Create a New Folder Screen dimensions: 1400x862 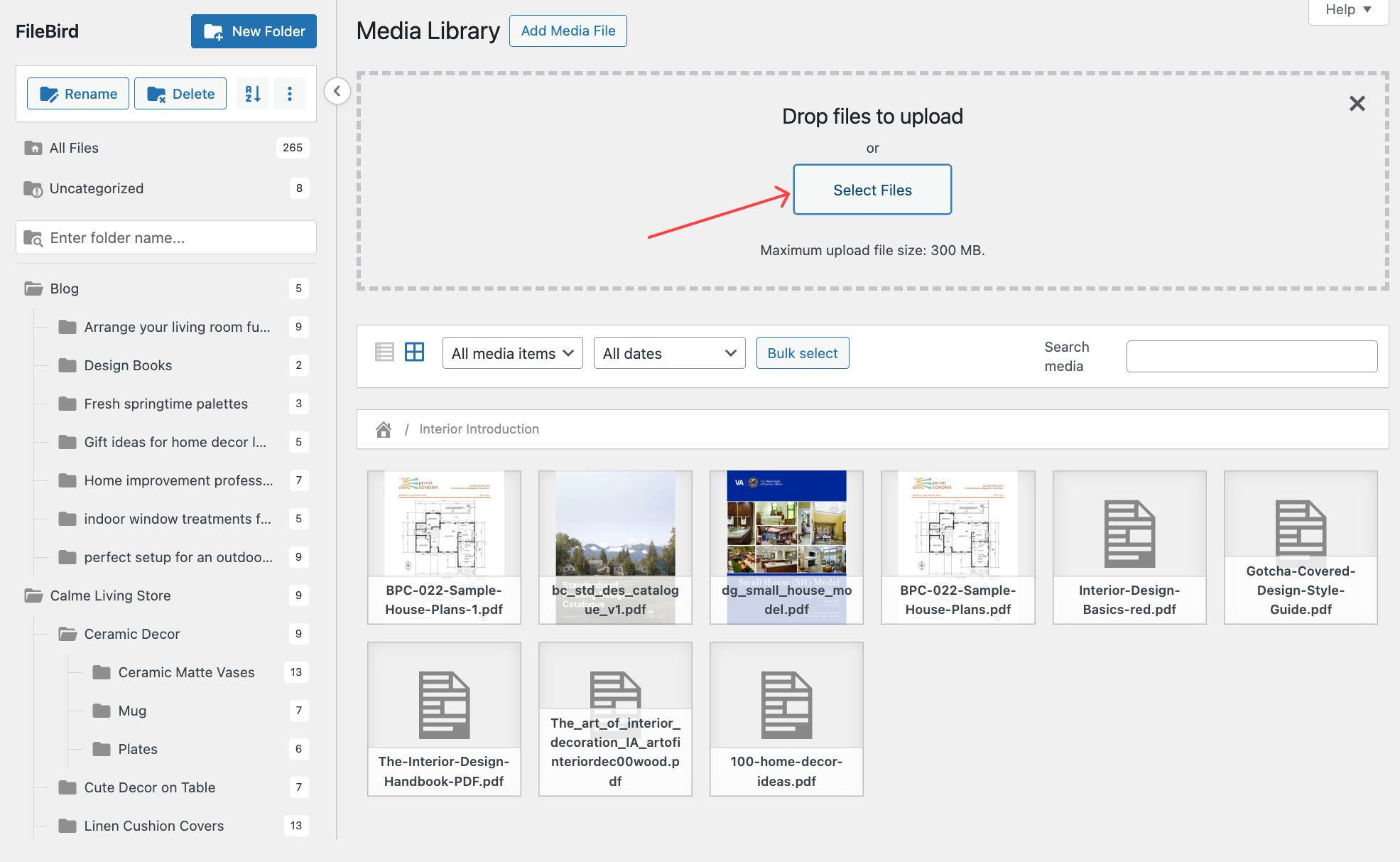pos(254,31)
